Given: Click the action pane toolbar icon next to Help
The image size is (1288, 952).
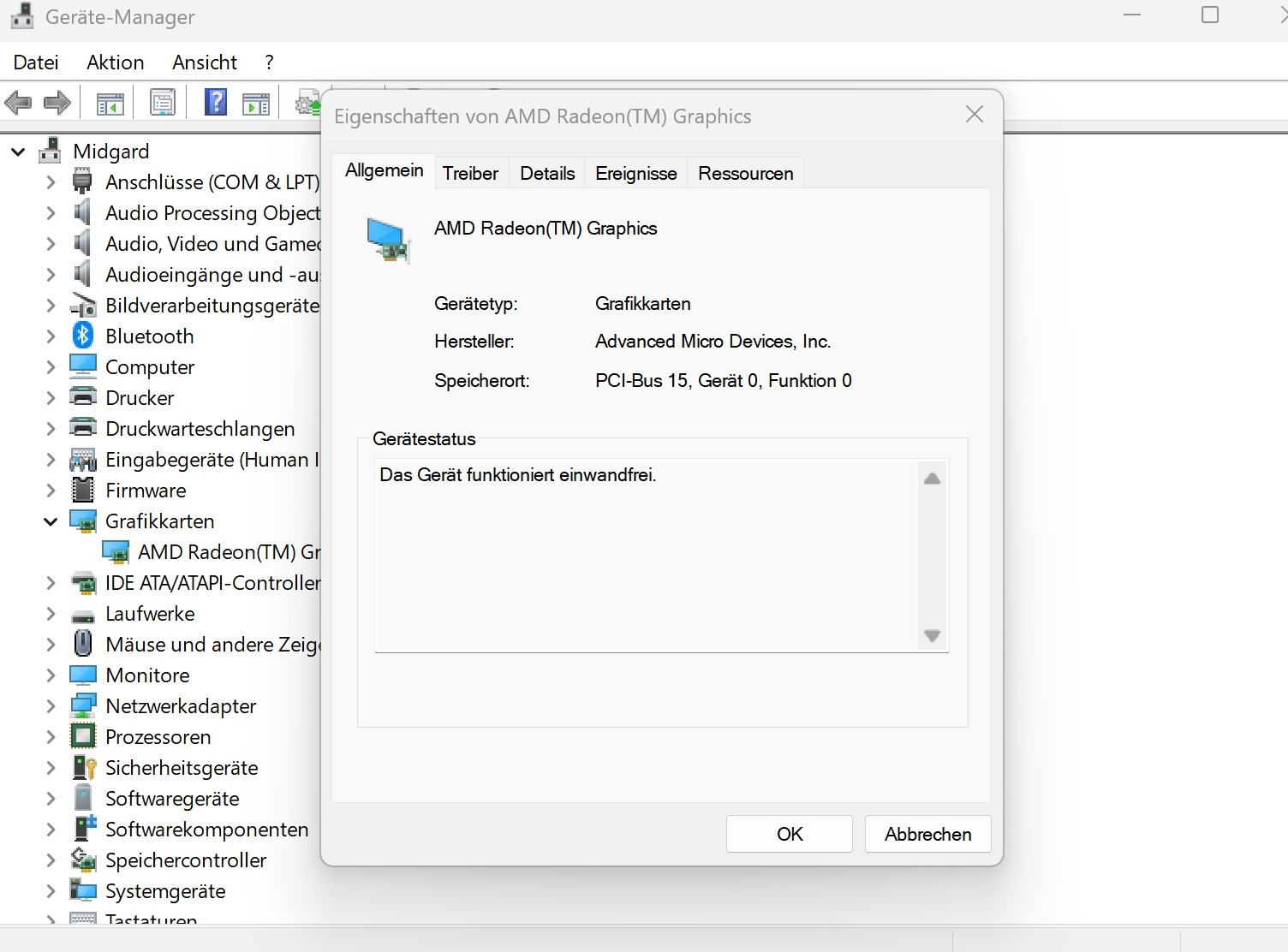Looking at the screenshot, I should point(256,104).
